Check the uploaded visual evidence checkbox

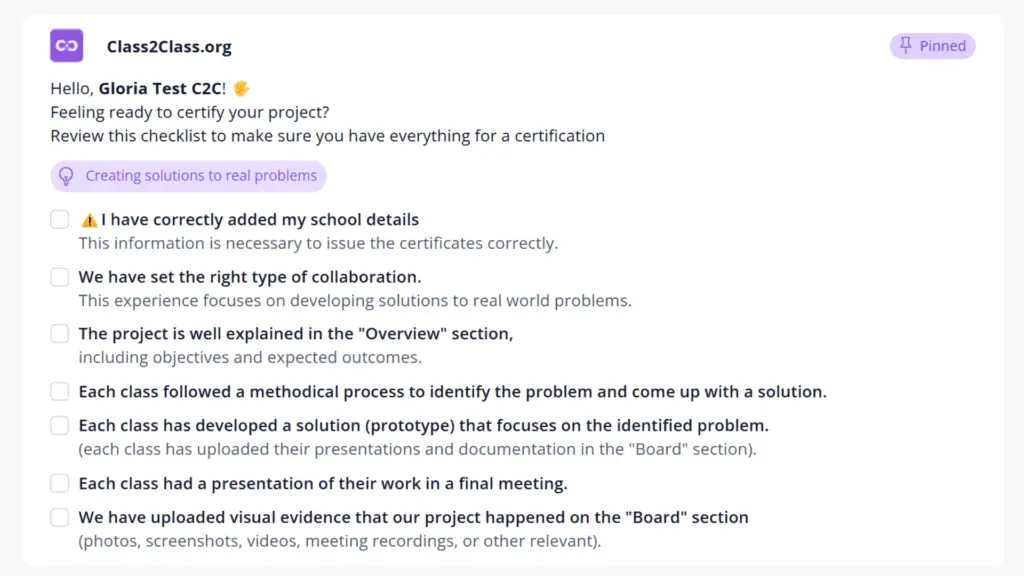click(59, 517)
